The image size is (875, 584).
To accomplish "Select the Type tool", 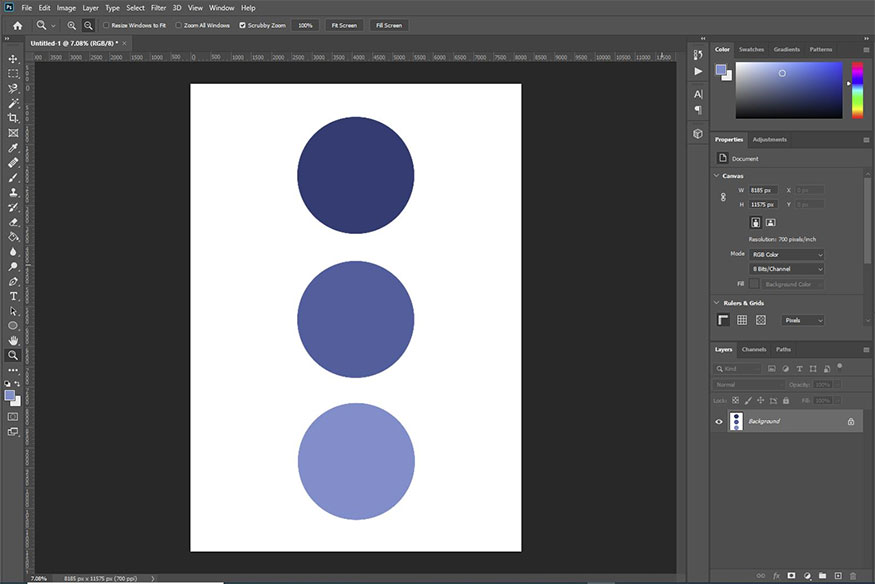I will (13, 296).
